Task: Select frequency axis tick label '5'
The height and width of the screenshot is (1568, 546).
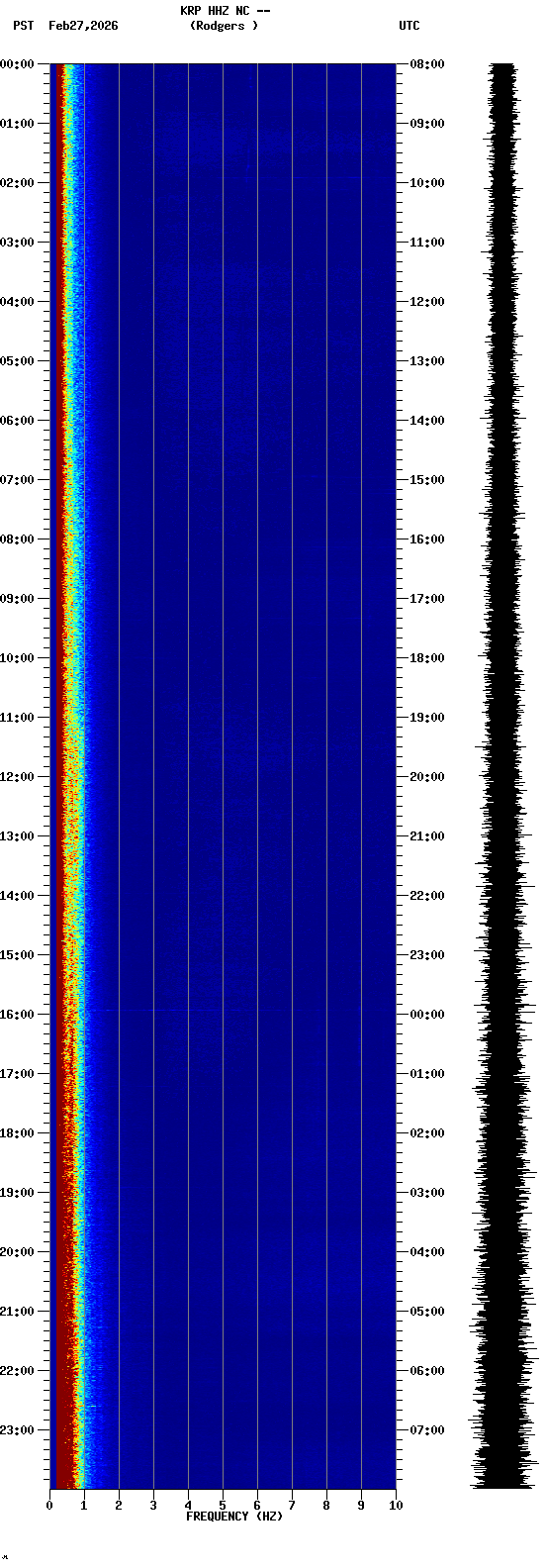Action: [x=223, y=1506]
